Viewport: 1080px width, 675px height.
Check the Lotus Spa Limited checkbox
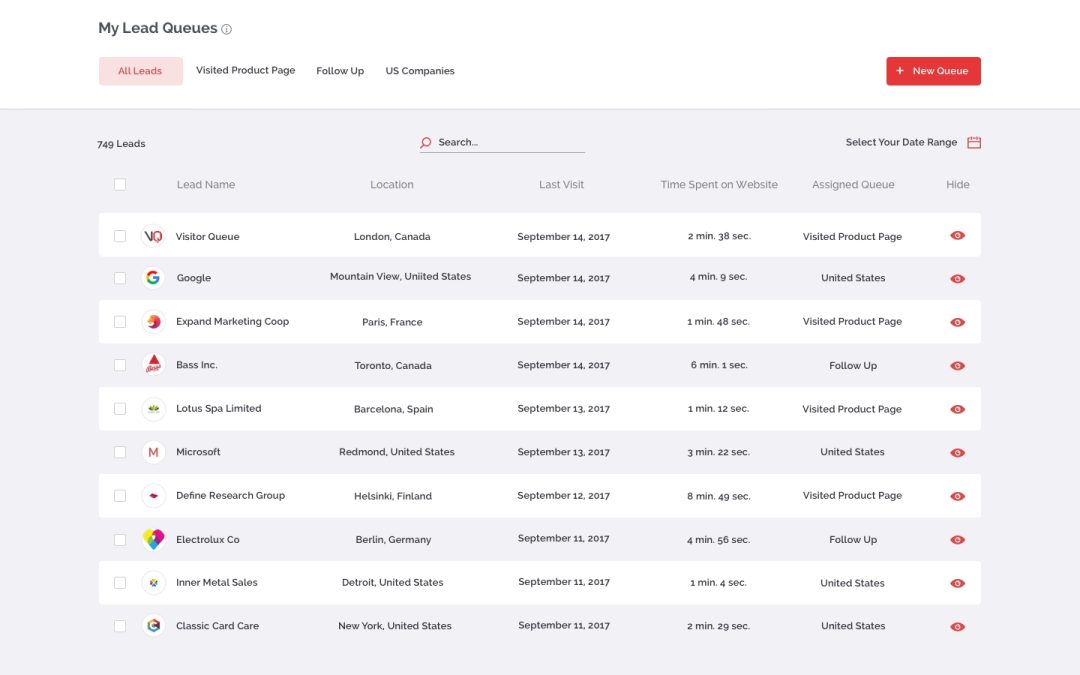(x=120, y=409)
